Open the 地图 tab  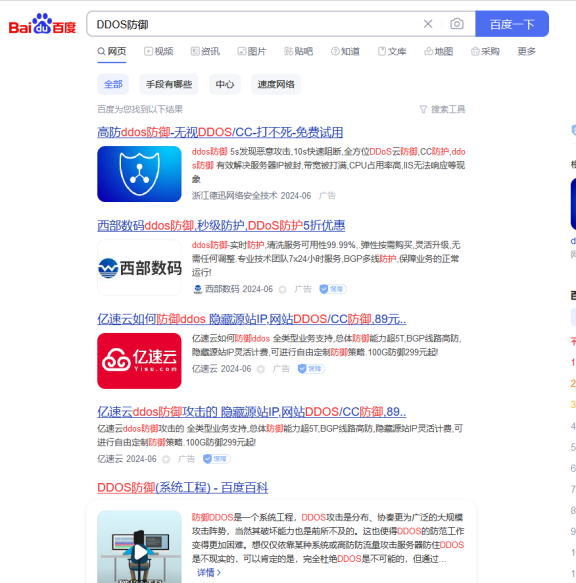click(439, 51)
